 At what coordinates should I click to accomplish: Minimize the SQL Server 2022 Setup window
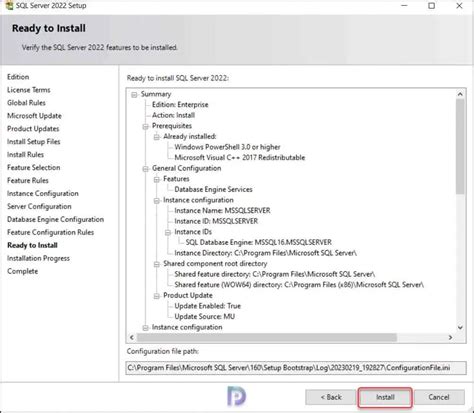pyautogui.click(x=404, y=6)
